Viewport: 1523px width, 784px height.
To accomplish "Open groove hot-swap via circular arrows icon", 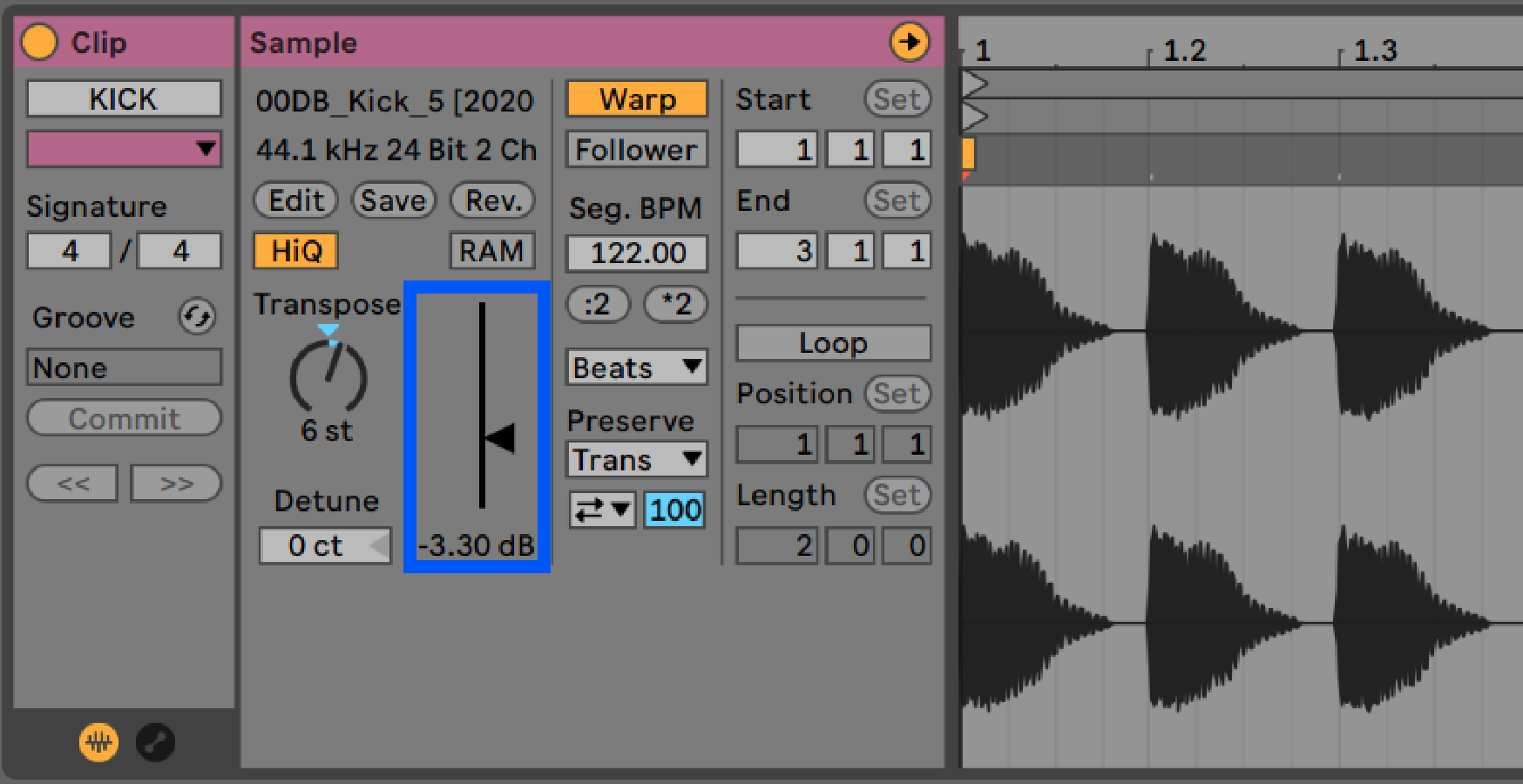I will point(197,317).
